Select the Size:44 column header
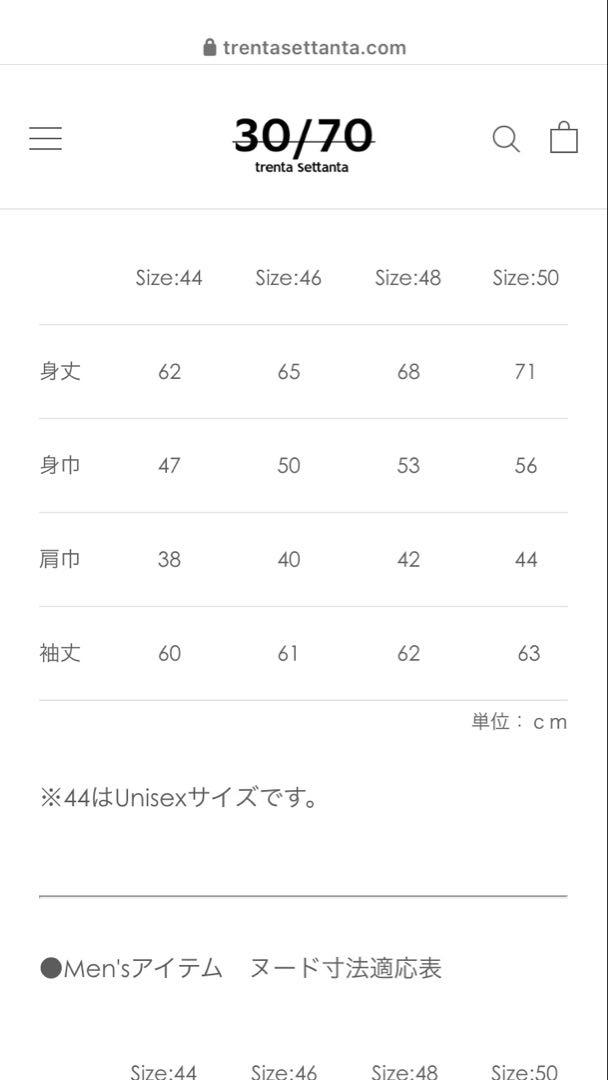Screen dimensions: 608x1080 (x=169, y=278)
